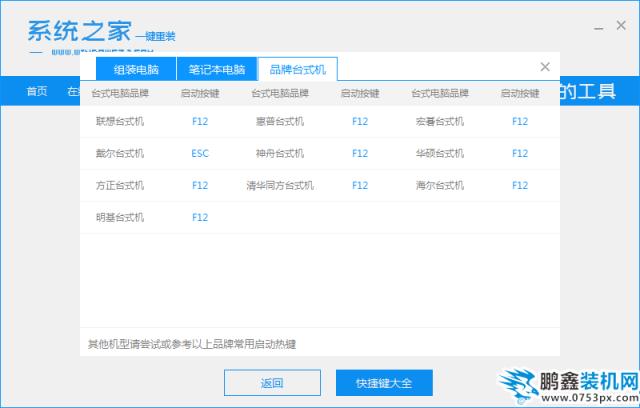The height and width of the screenshot is (408, 640).
Task: Select the 联想台式机 row entry
Action: [x=120, y=121]
